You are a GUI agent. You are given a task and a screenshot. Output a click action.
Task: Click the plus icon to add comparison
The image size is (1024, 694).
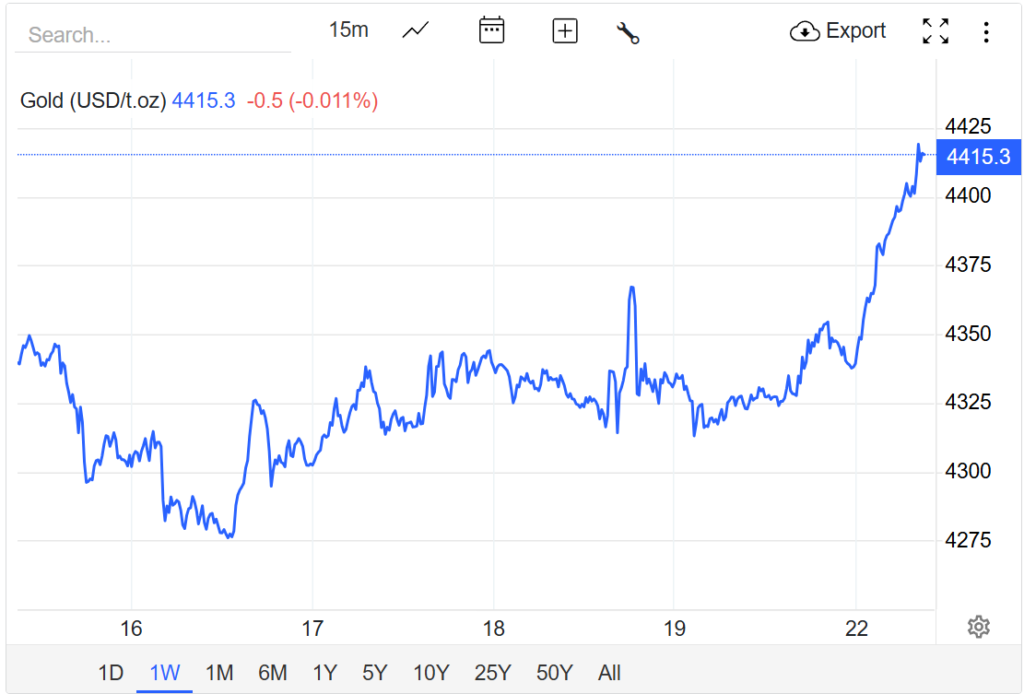click(x=565, y=31)
